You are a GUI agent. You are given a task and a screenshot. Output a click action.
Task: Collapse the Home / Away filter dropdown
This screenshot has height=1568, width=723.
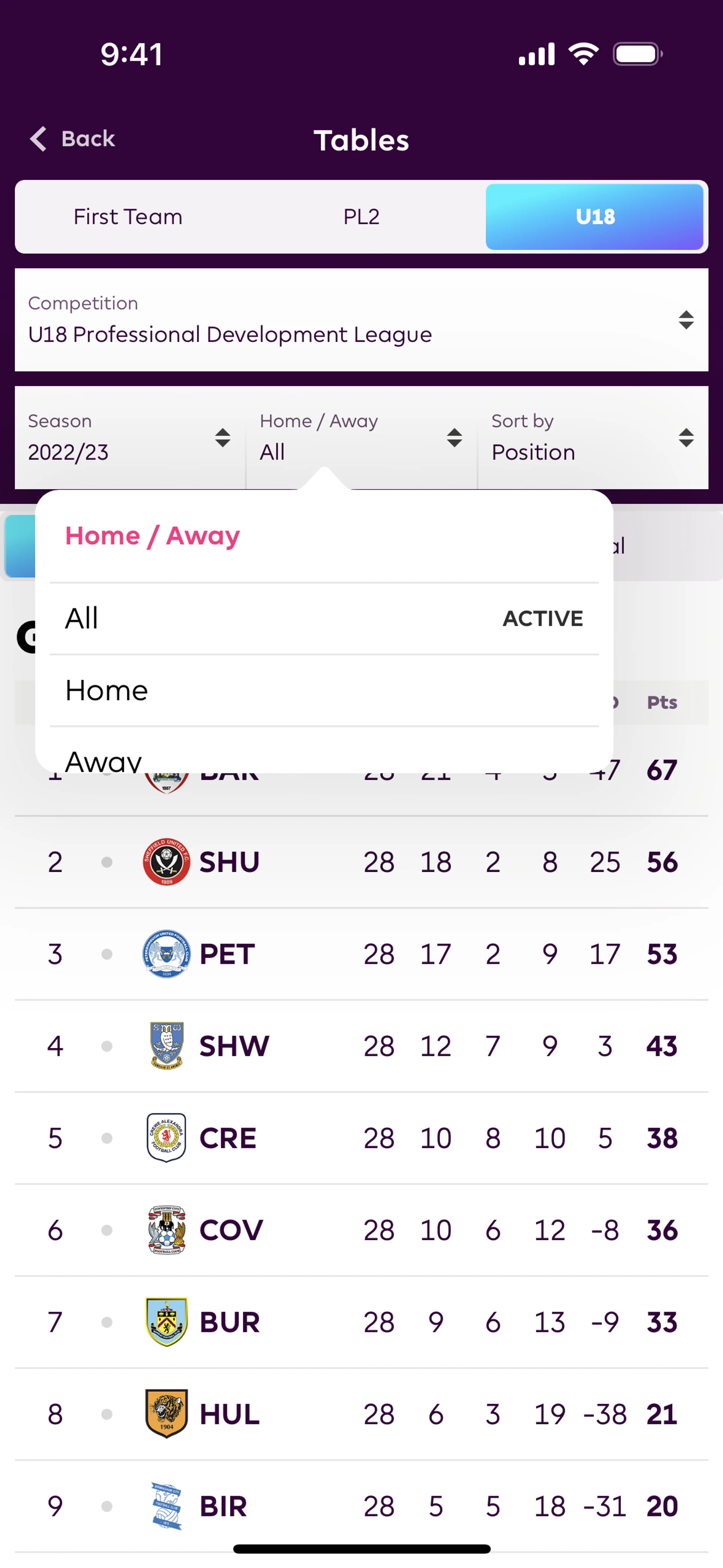(x=361, y=437)
